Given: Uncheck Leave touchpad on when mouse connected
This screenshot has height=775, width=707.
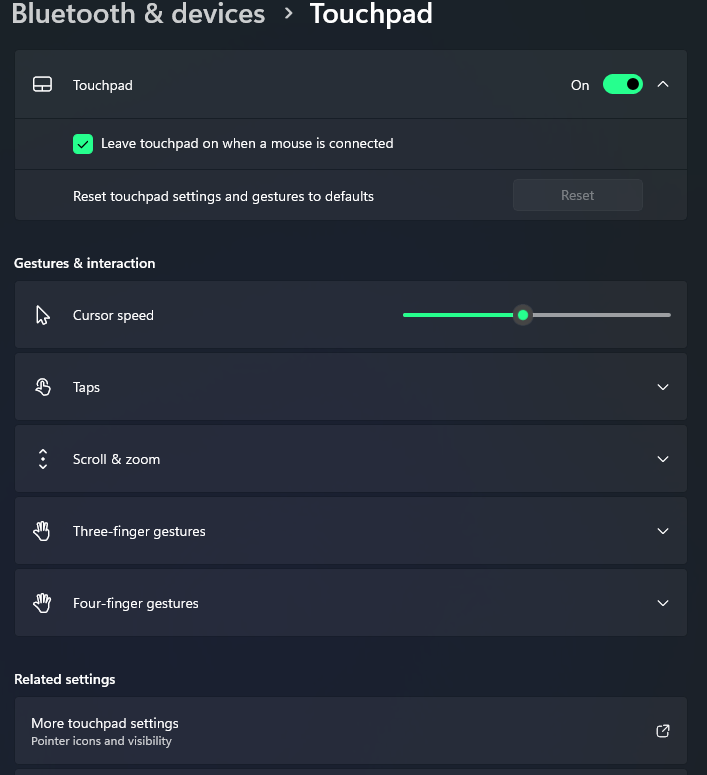Looking at the screenshot, I should coord(83,144).
